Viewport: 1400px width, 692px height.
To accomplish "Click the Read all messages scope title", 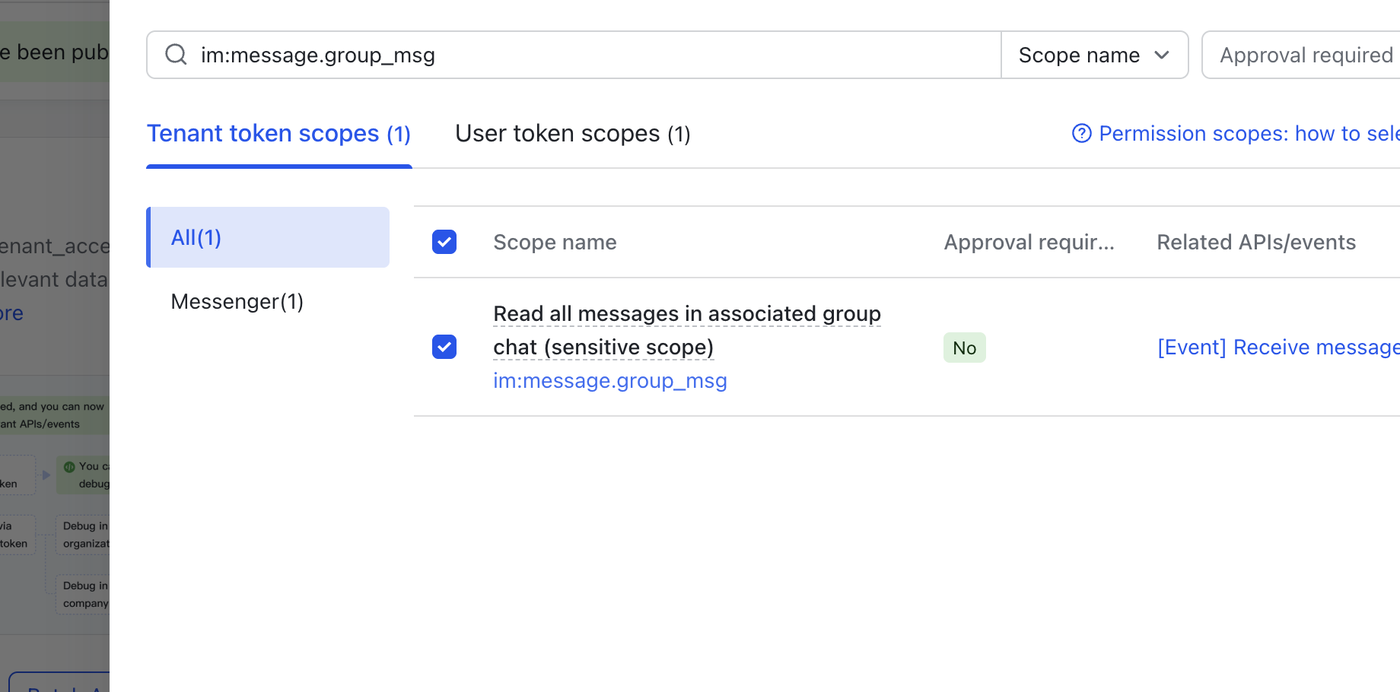I will pos(687,330).
